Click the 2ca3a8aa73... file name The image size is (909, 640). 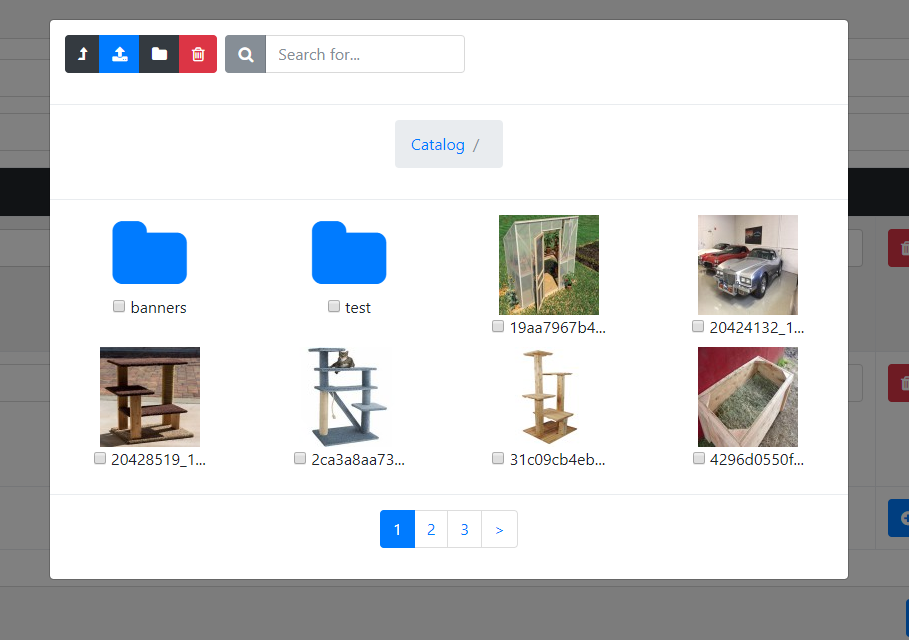[358, 460]
